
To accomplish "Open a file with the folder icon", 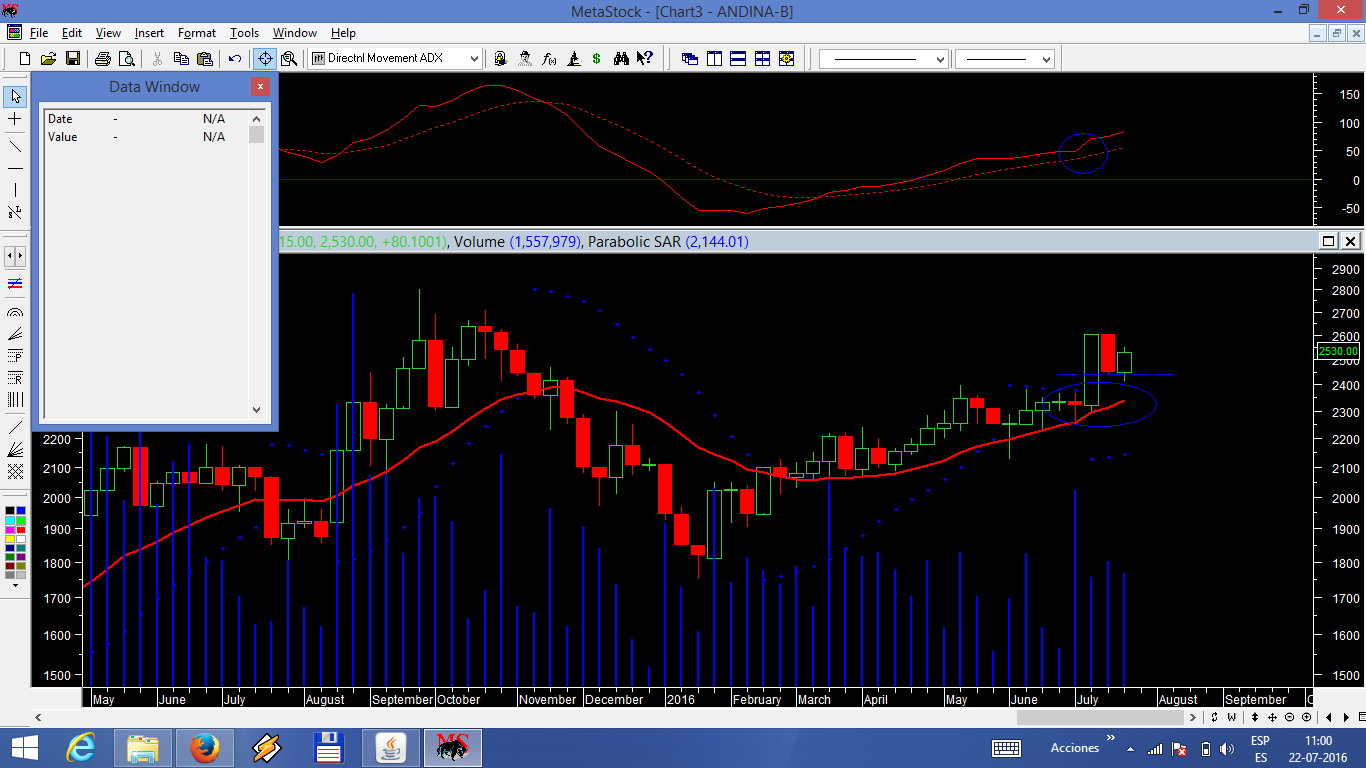I will 48,58.
